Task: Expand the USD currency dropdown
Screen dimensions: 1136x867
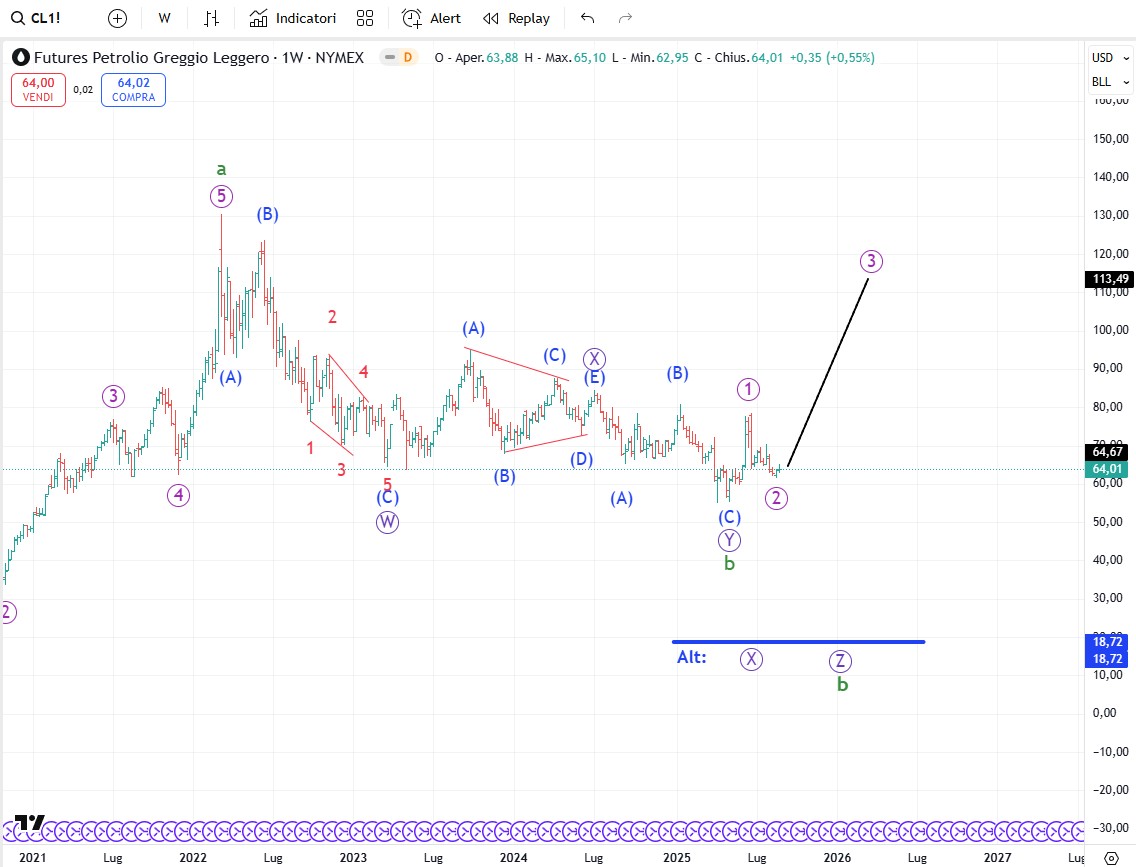Action: 1110,58
